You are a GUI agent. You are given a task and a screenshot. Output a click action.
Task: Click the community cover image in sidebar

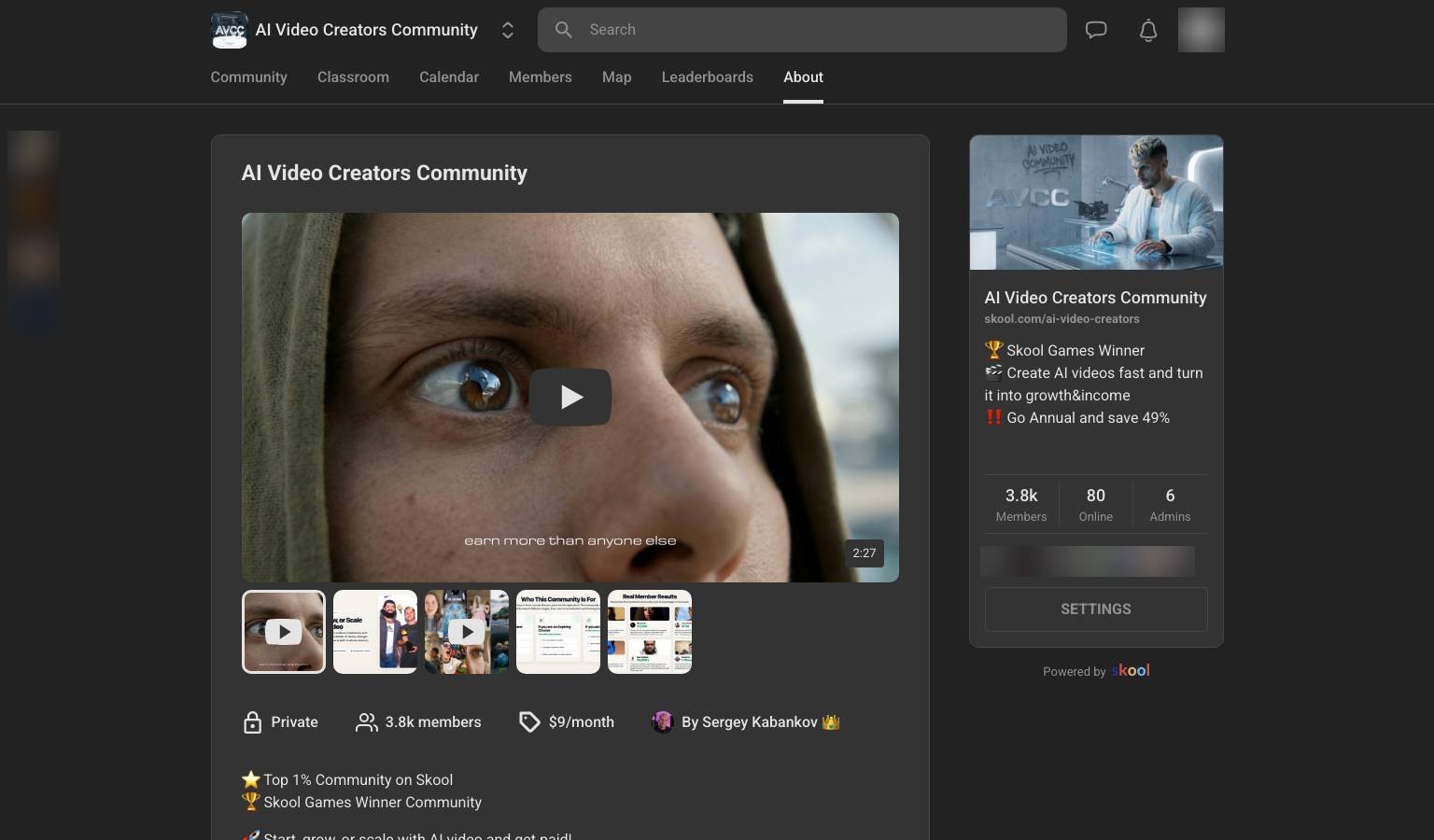(x=1096, y=203)
